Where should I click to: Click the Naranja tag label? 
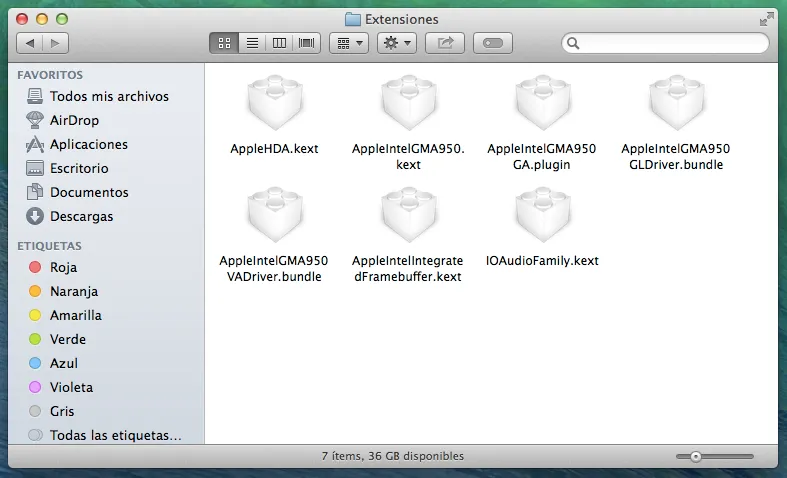pos(74,292)
